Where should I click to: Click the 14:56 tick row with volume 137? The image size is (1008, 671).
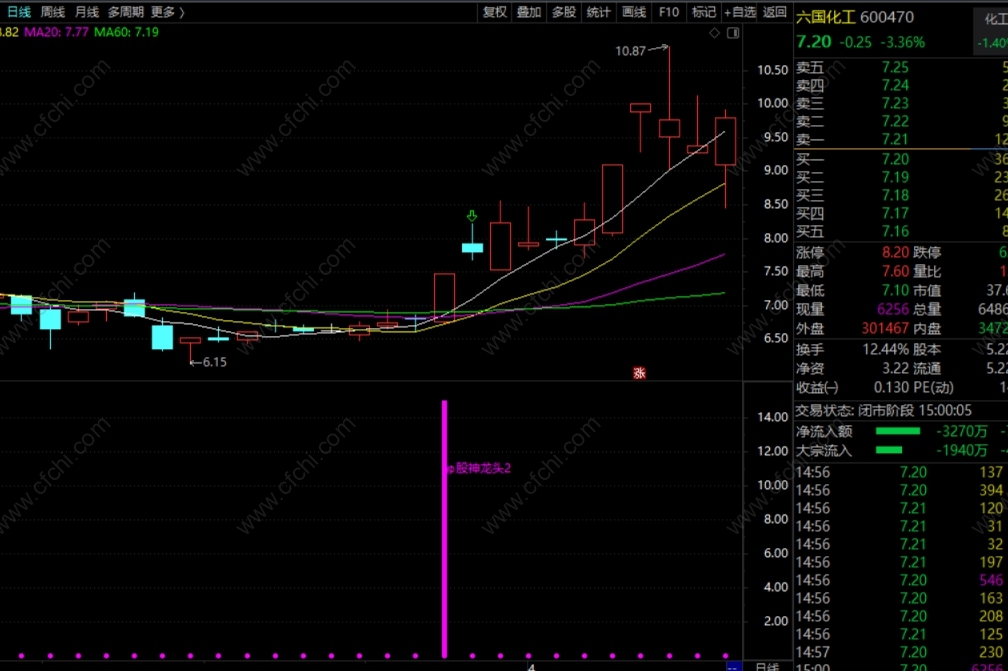pyautogui.click(x=901, y=472)
